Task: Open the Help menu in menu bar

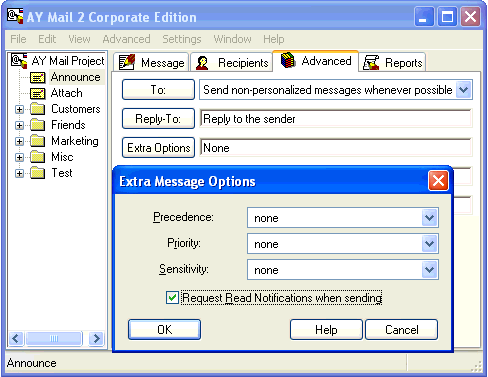Action: tap(274, 39)
